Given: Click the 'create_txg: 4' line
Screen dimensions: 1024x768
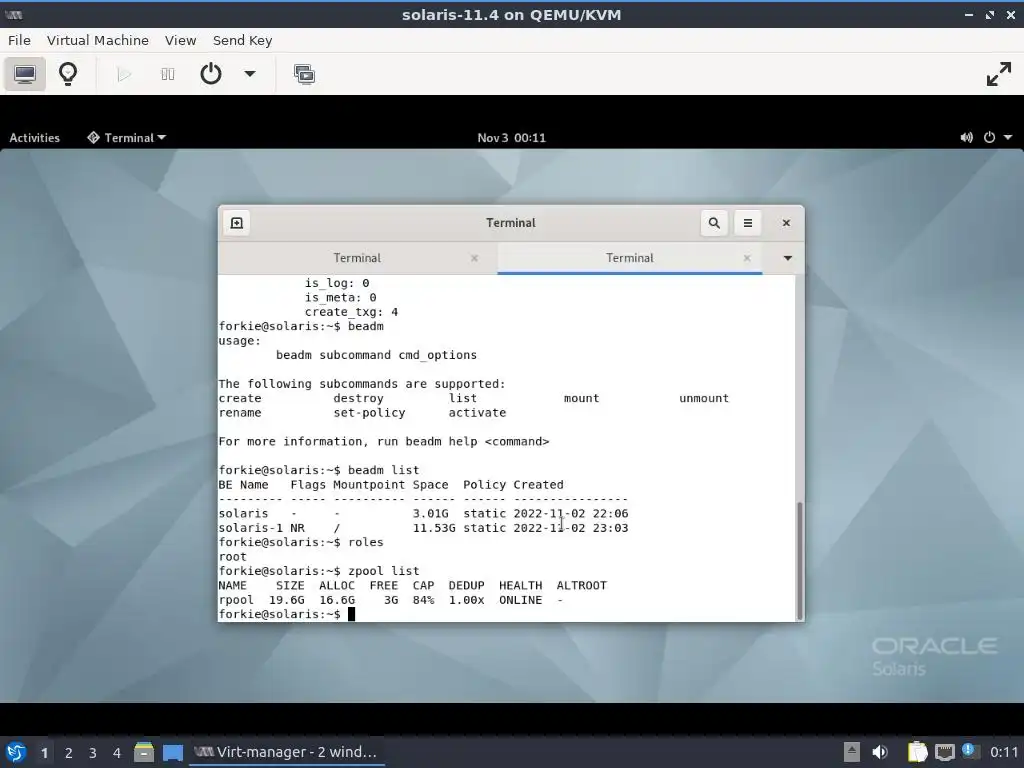Looking at the screenshot, I should pos(351,312).
